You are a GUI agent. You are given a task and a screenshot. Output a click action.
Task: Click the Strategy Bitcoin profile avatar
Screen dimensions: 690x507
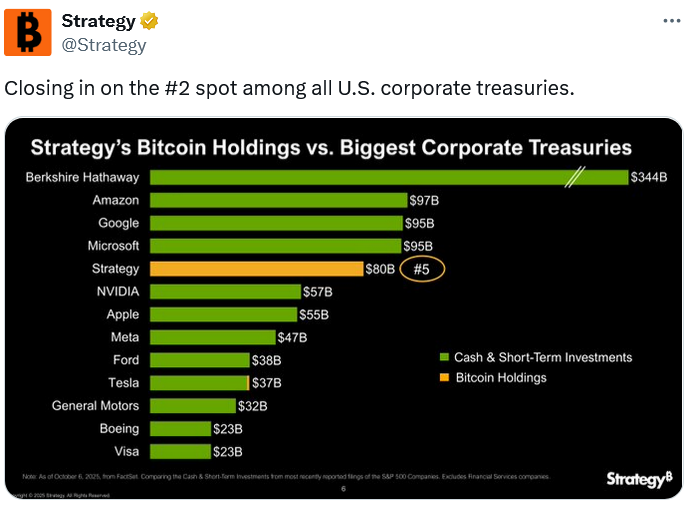[x=28, y=32]
